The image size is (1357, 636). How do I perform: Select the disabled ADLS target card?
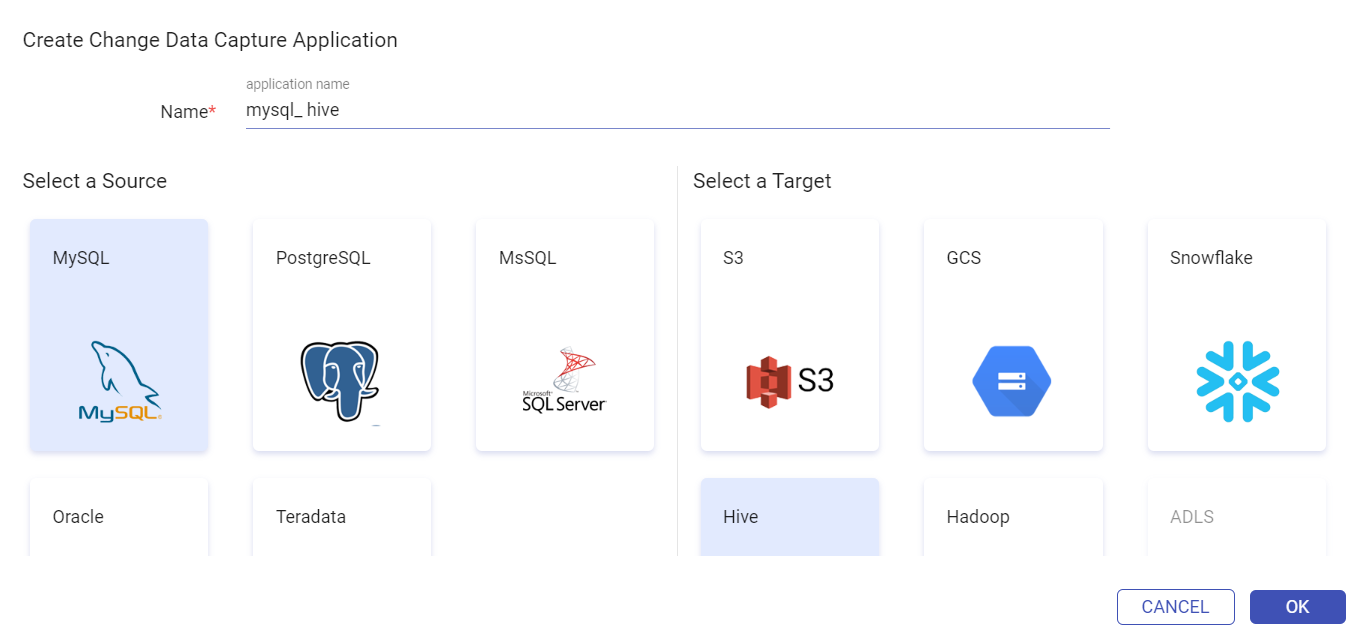point(1237,517)
